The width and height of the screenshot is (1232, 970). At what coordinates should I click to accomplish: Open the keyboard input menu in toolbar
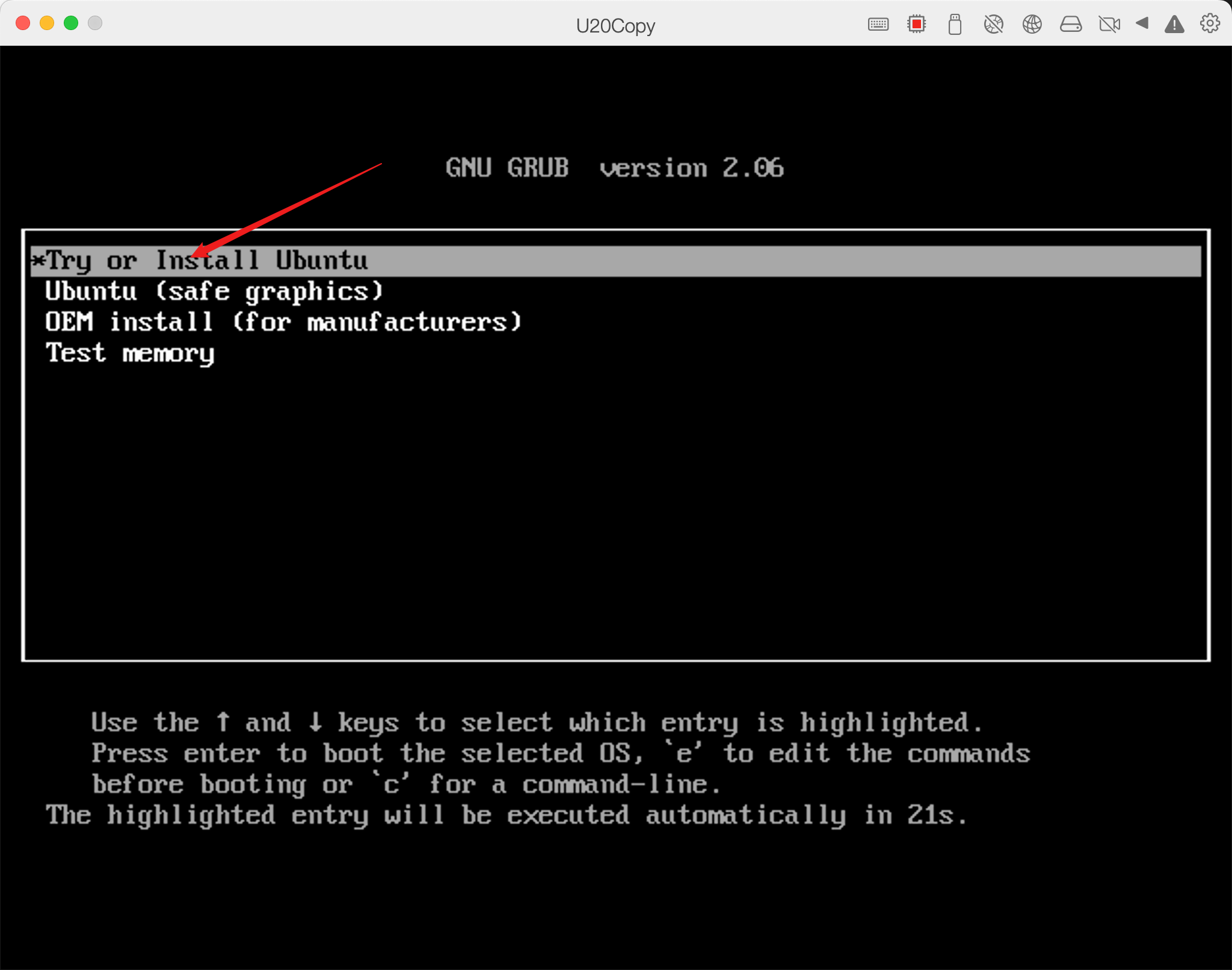coord(878,24)
